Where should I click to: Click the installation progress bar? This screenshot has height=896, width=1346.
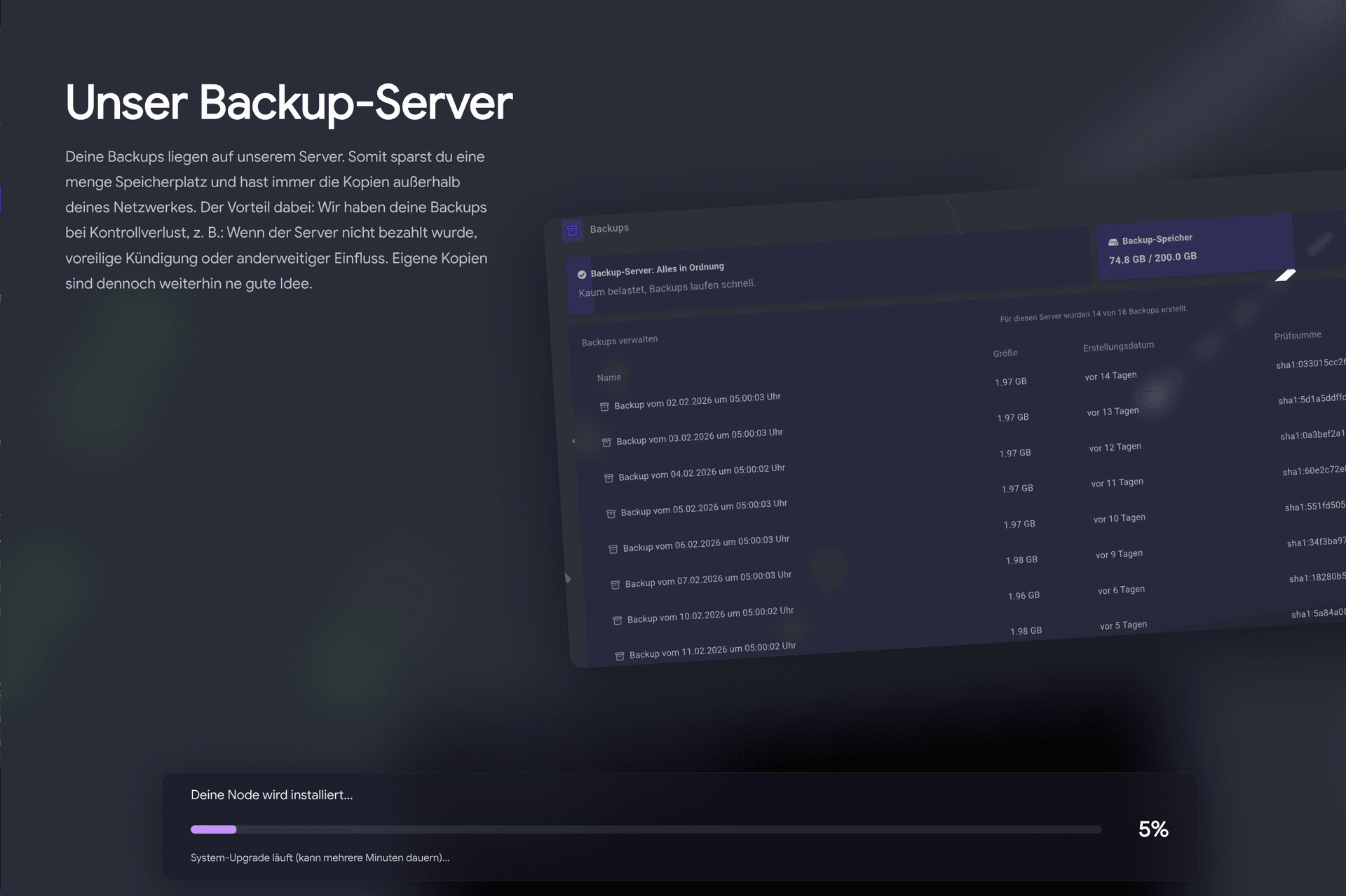[x=646, y=829]
